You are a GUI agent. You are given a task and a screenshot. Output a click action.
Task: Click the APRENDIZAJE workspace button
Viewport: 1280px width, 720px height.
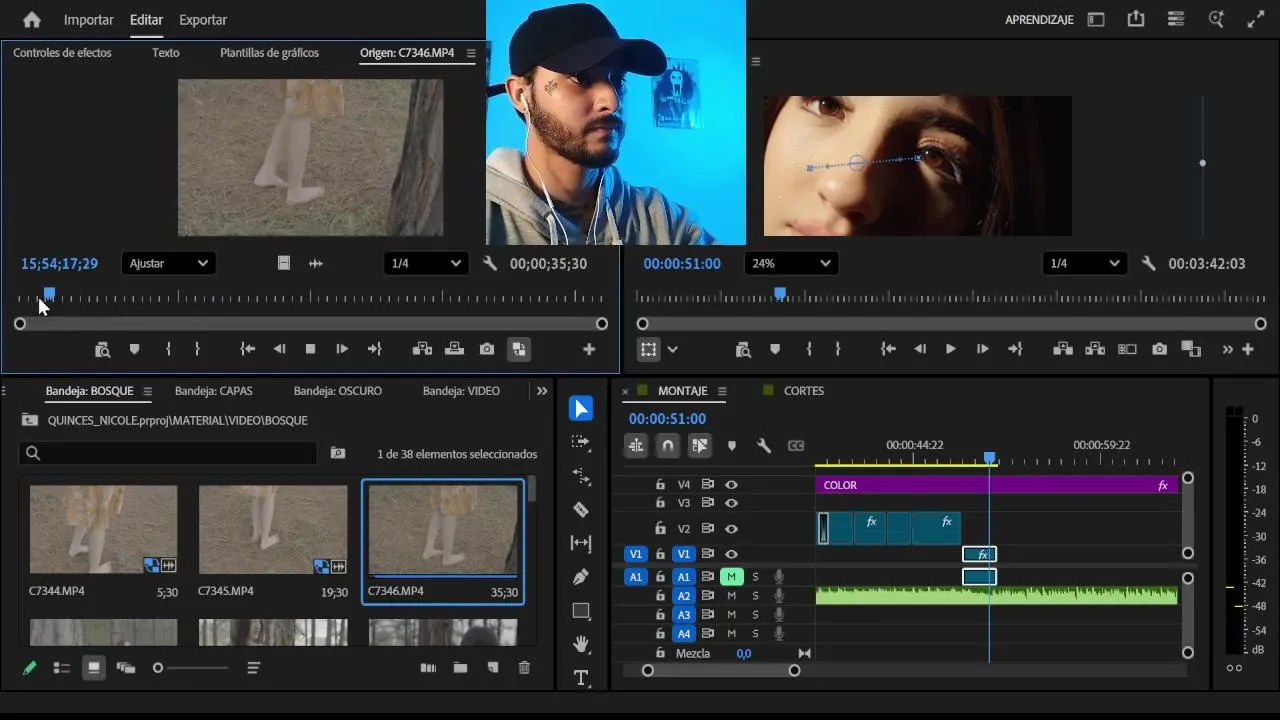(1038, 20)
